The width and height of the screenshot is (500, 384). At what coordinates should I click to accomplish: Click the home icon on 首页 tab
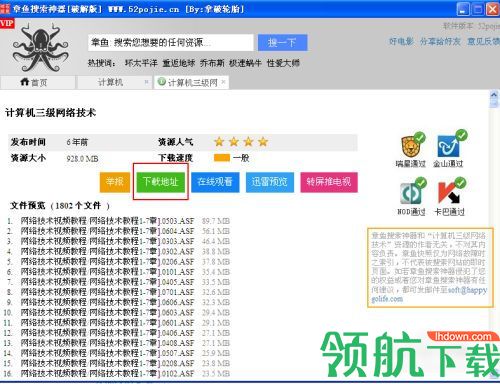24,82
